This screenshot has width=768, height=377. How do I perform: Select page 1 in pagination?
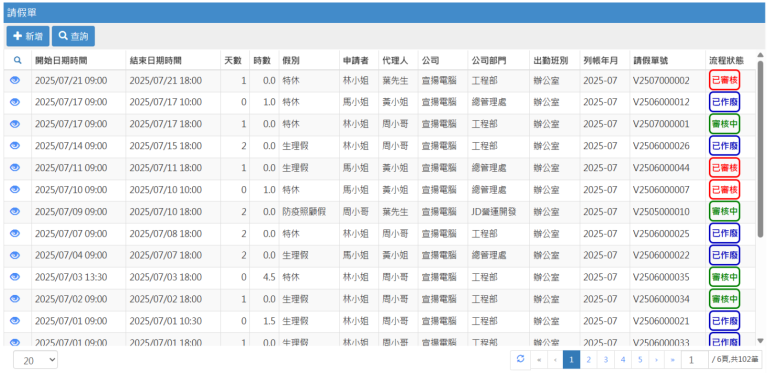[x=571, y=360]
